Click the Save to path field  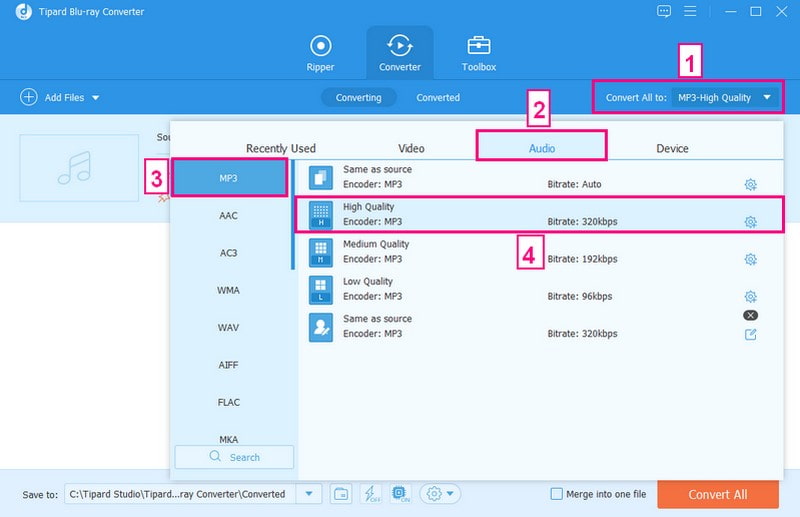180,494
